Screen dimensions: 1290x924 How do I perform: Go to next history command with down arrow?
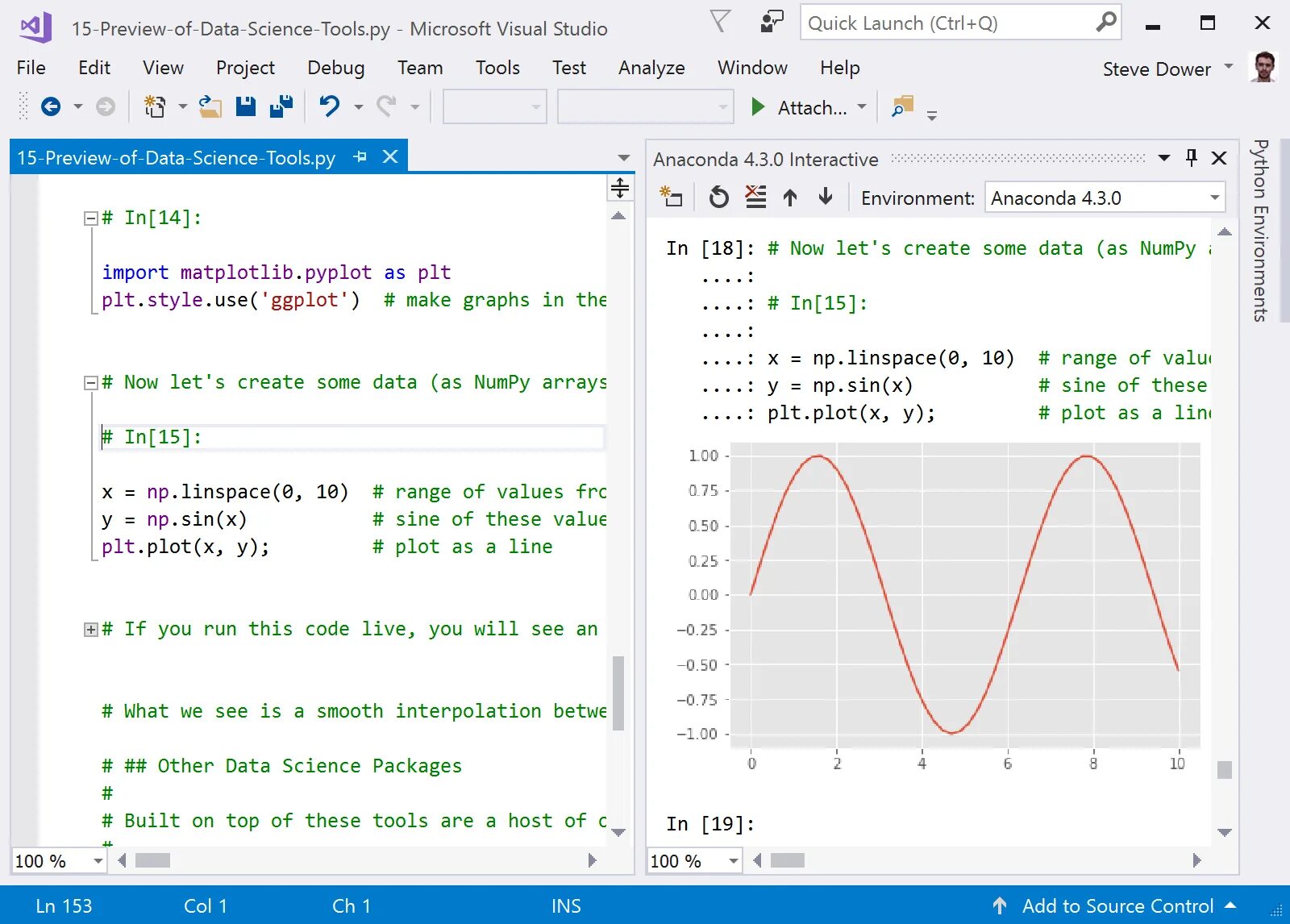coord(826,197)
